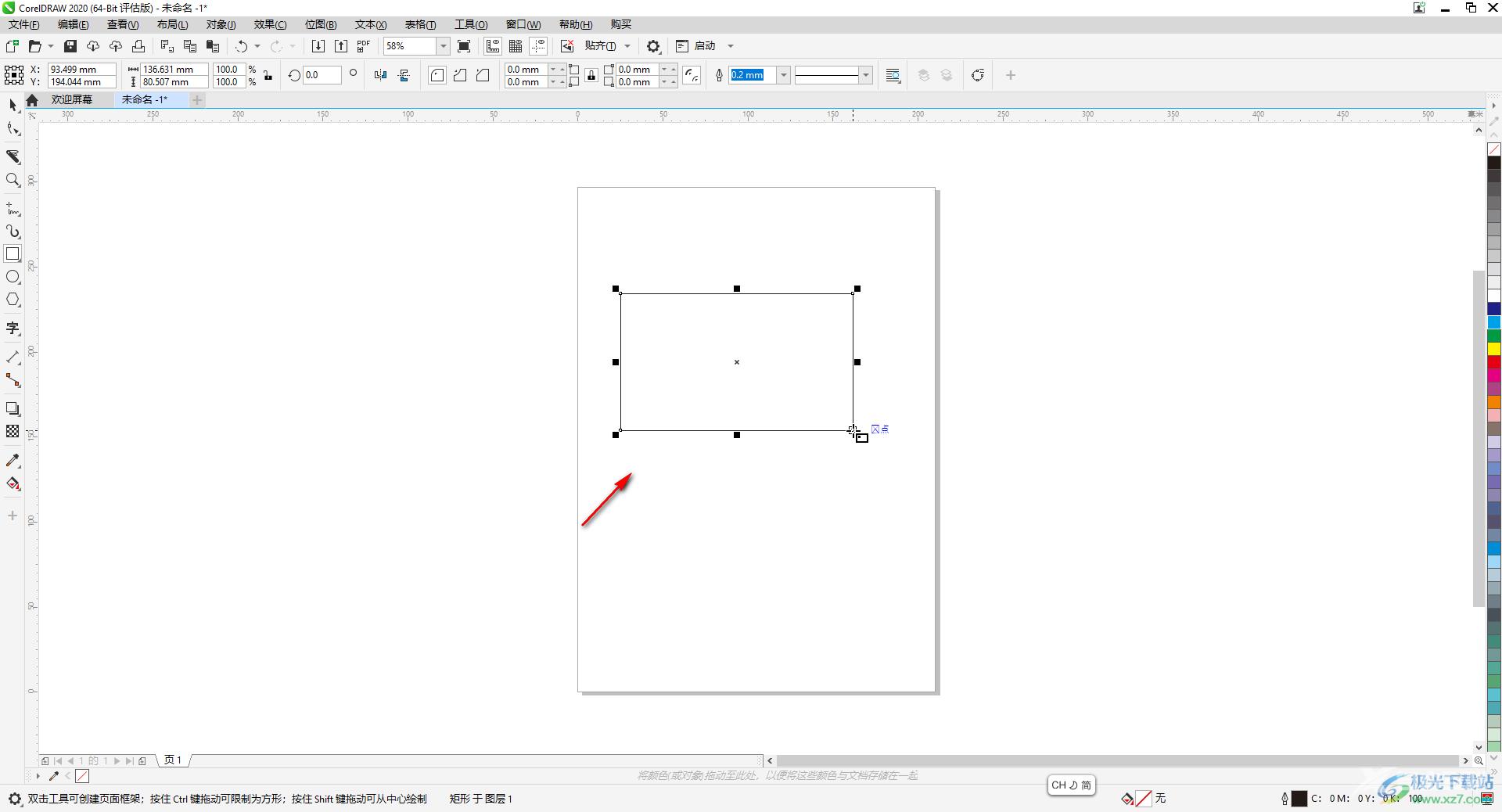Click the Save floppy disk icon
Viewport: 1502px width, 812px height.
[70, 46]
